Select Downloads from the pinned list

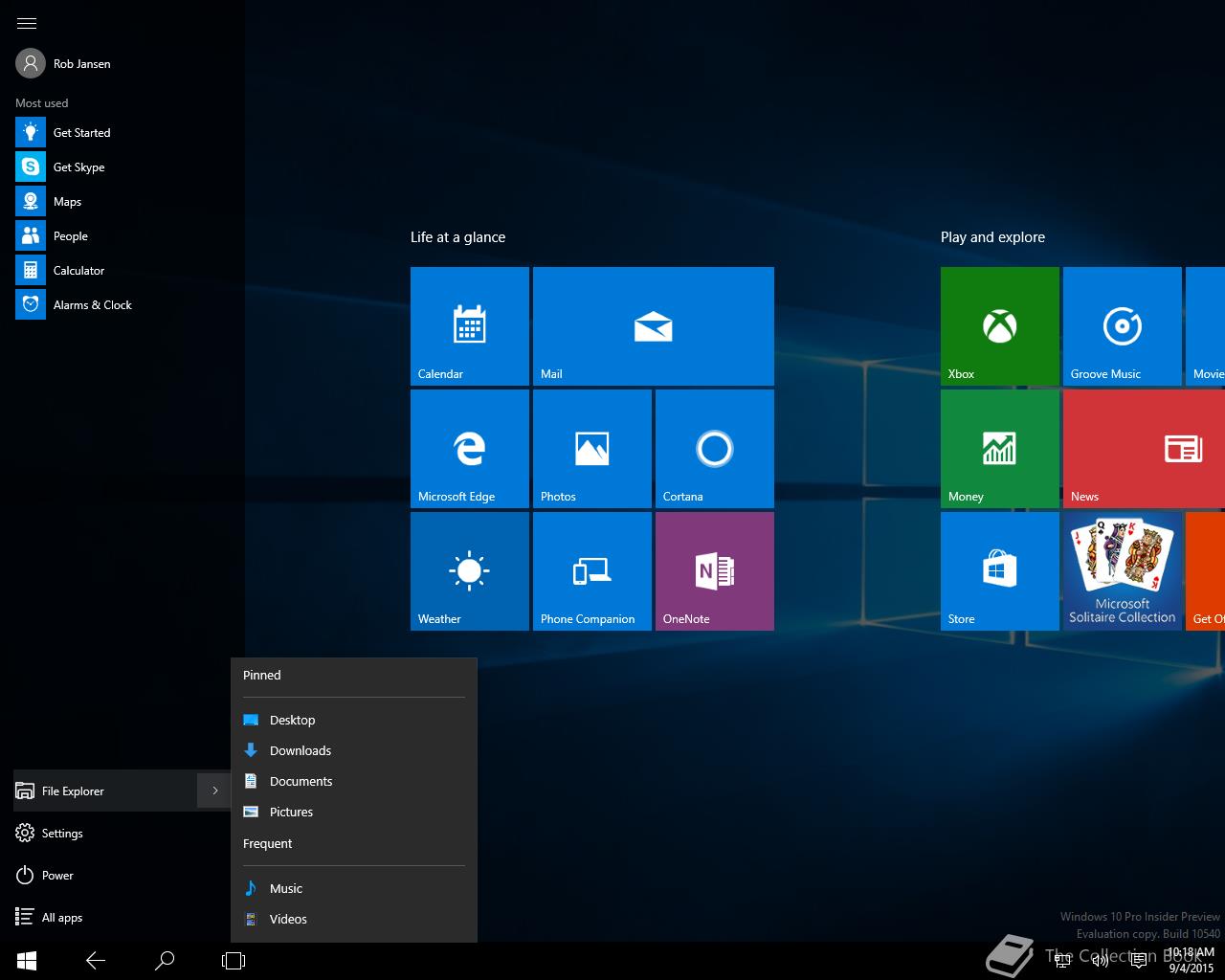pyautogui.click(x=300, y=750)
